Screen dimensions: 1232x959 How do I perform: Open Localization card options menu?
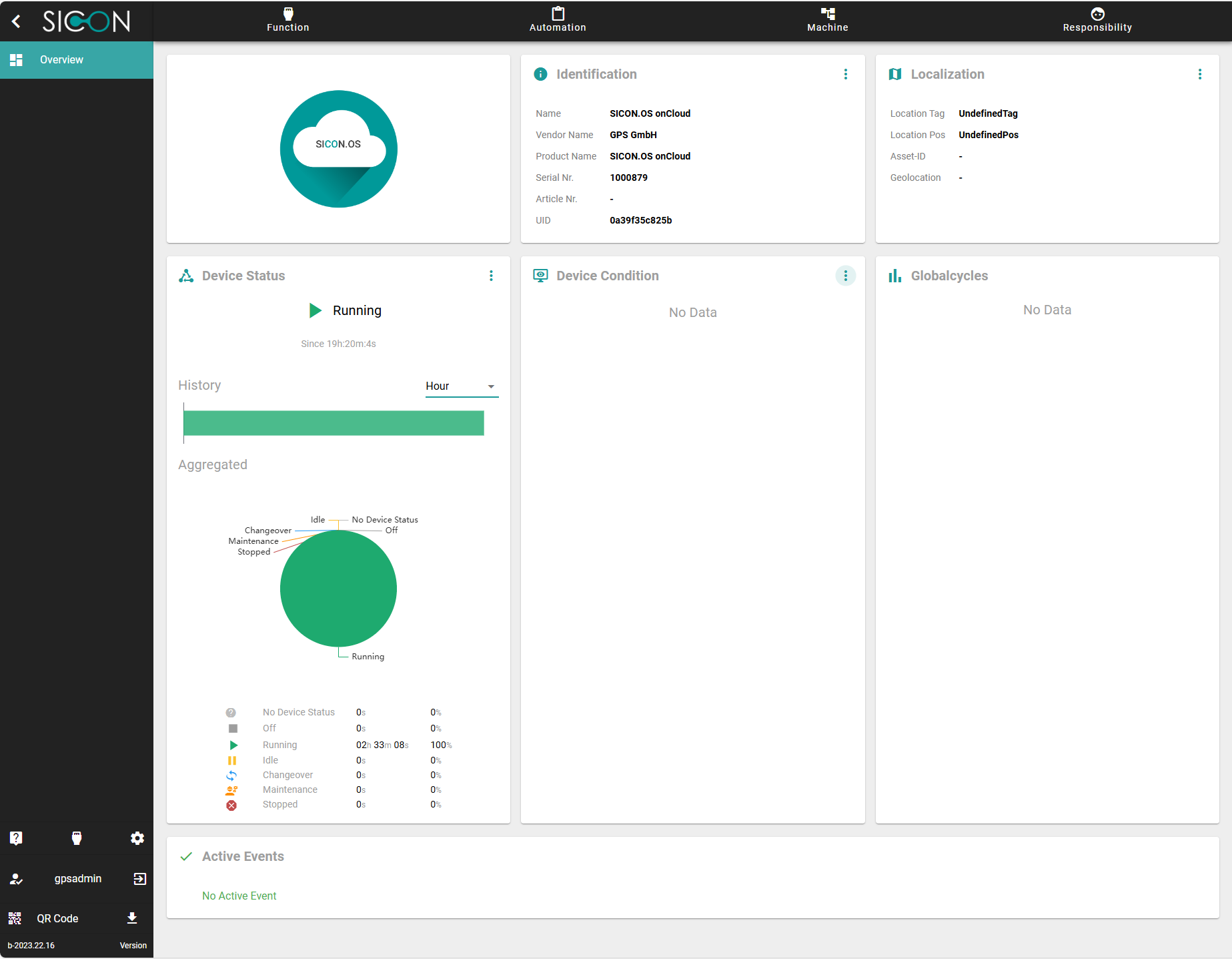point(1199,74)
